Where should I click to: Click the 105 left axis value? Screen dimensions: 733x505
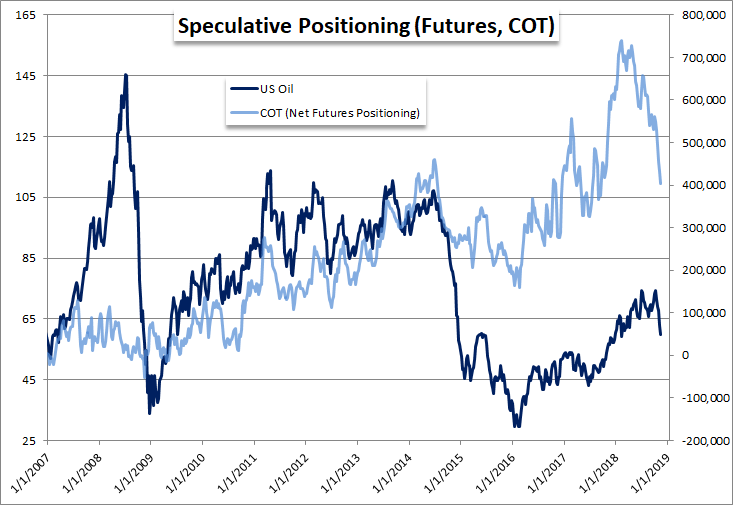25,197
